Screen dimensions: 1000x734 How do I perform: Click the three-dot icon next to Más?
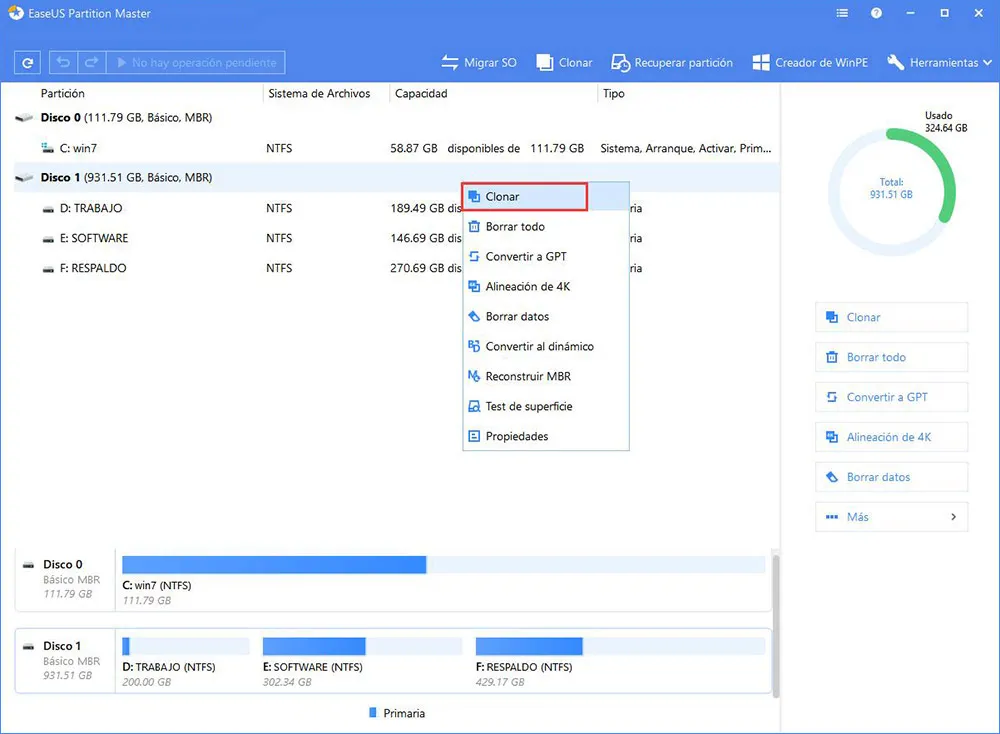coord(832,517)
